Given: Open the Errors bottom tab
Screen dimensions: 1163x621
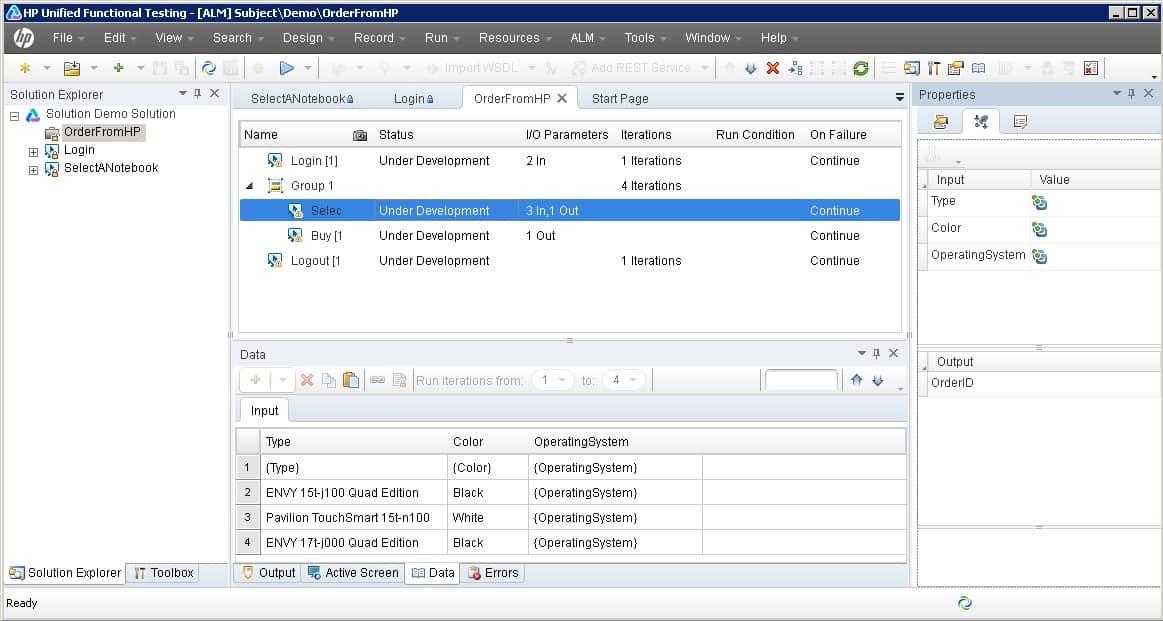Looking at the screenshot, I should 492,573.
